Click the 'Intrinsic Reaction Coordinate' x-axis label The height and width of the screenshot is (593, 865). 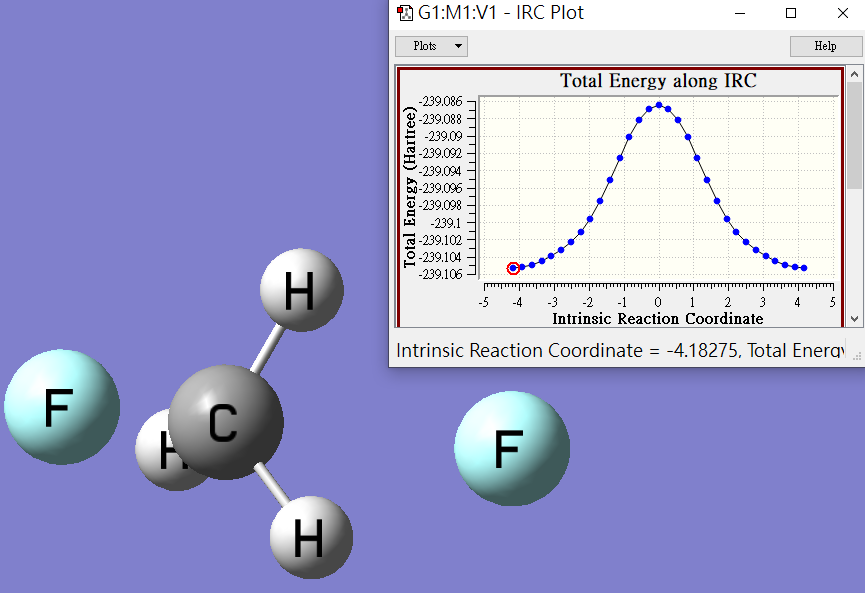[x=658, y=319]
